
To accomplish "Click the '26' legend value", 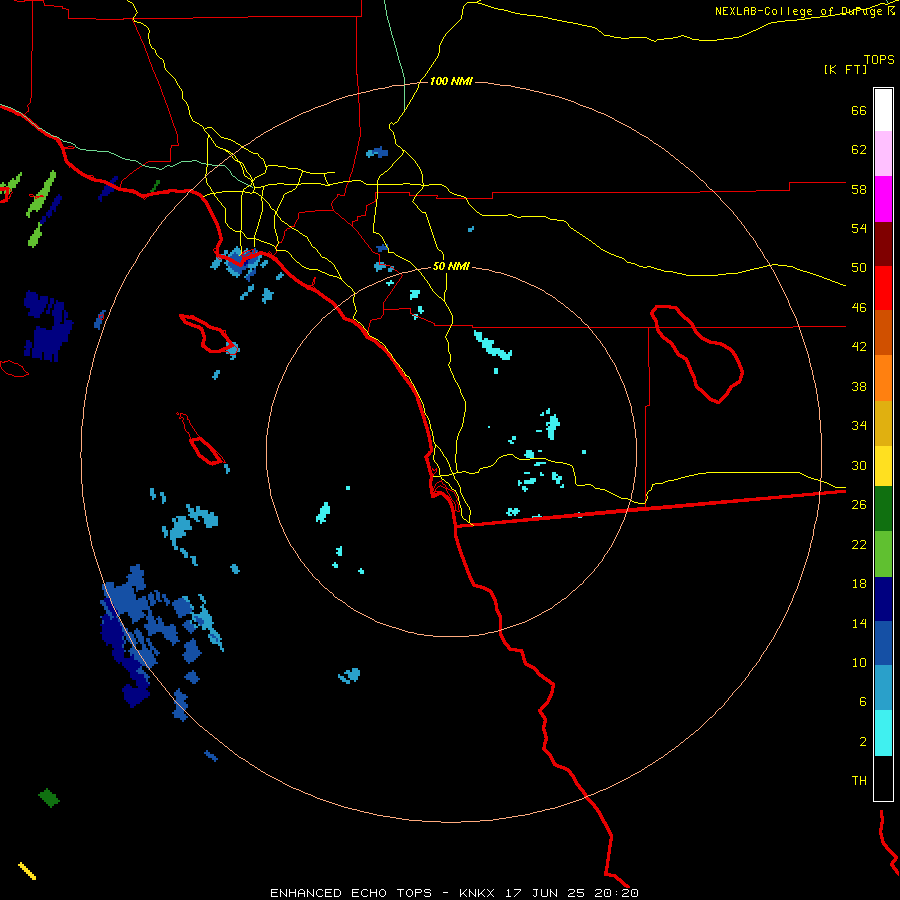I will [x=859, y=505].
